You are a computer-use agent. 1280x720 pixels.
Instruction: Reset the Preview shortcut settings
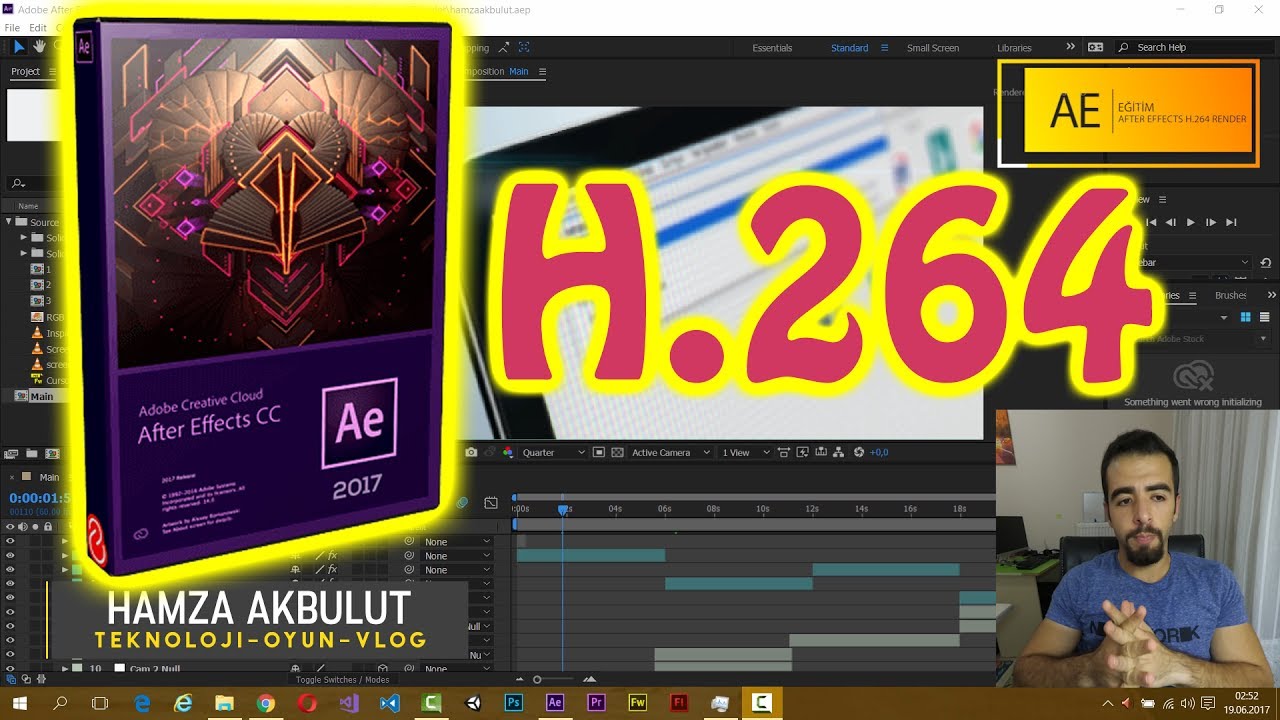pyautogui.click(x=1266, y=262)
